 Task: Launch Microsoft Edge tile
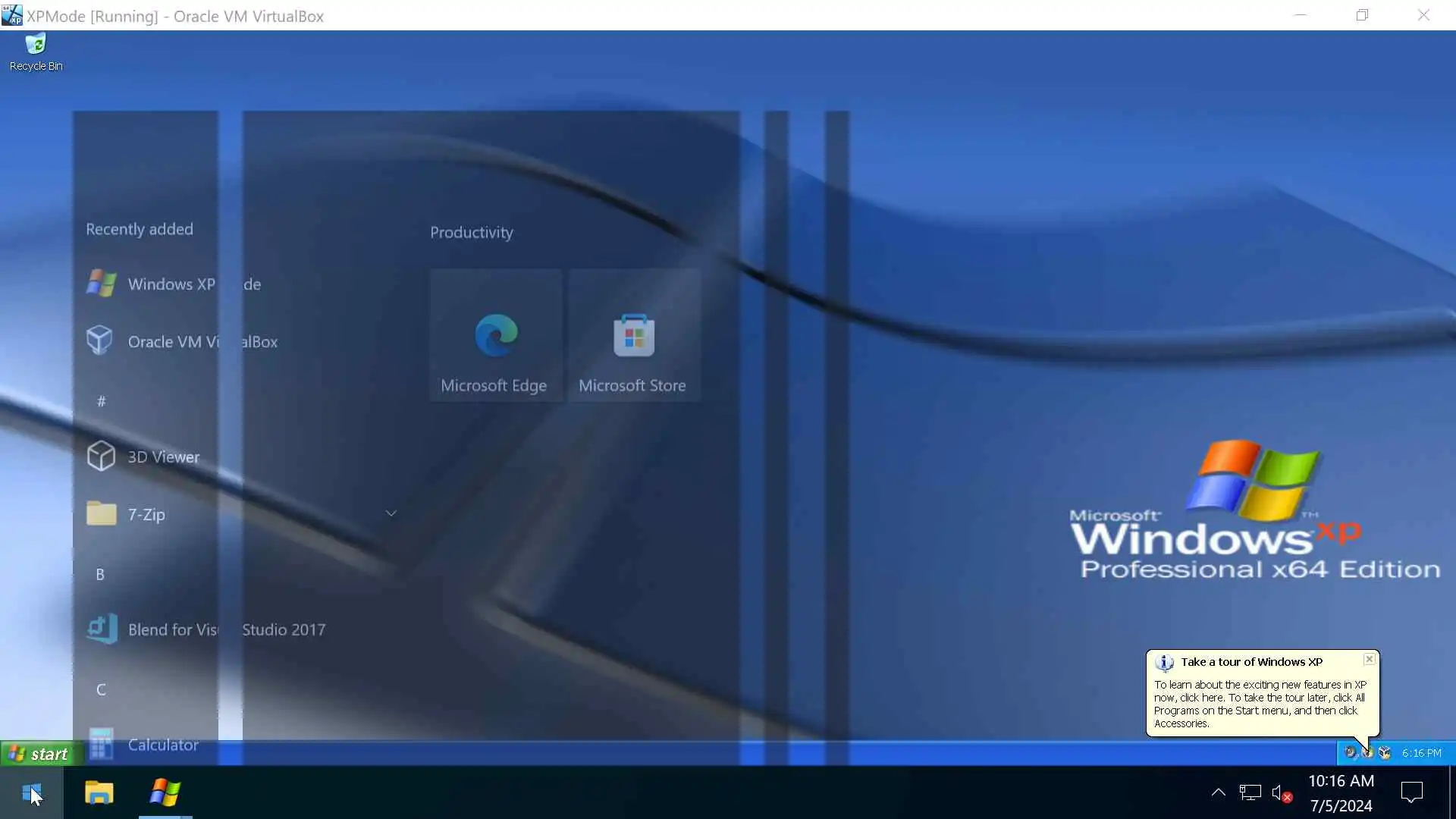click(495, 335)
